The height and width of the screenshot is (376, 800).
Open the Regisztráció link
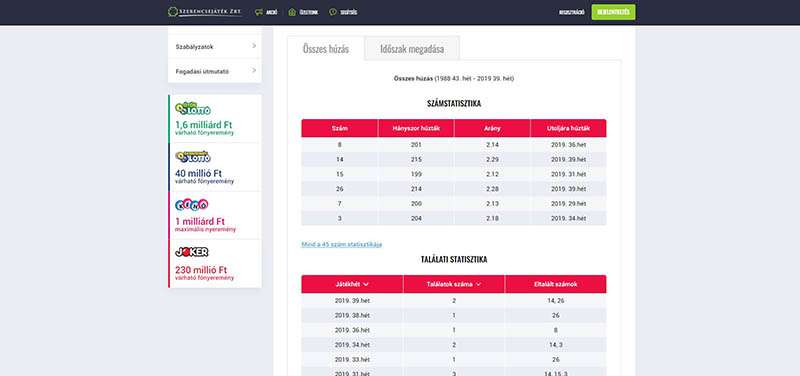coord(571,12)
